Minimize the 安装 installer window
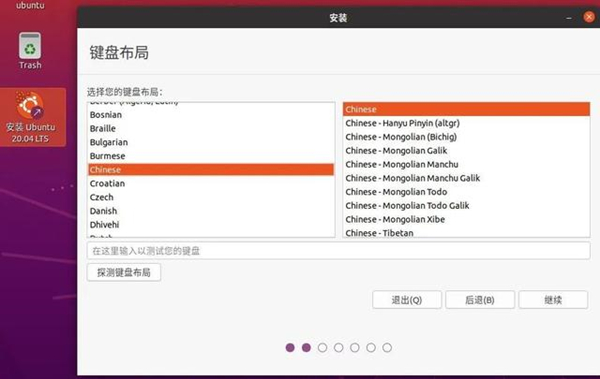 569,18
